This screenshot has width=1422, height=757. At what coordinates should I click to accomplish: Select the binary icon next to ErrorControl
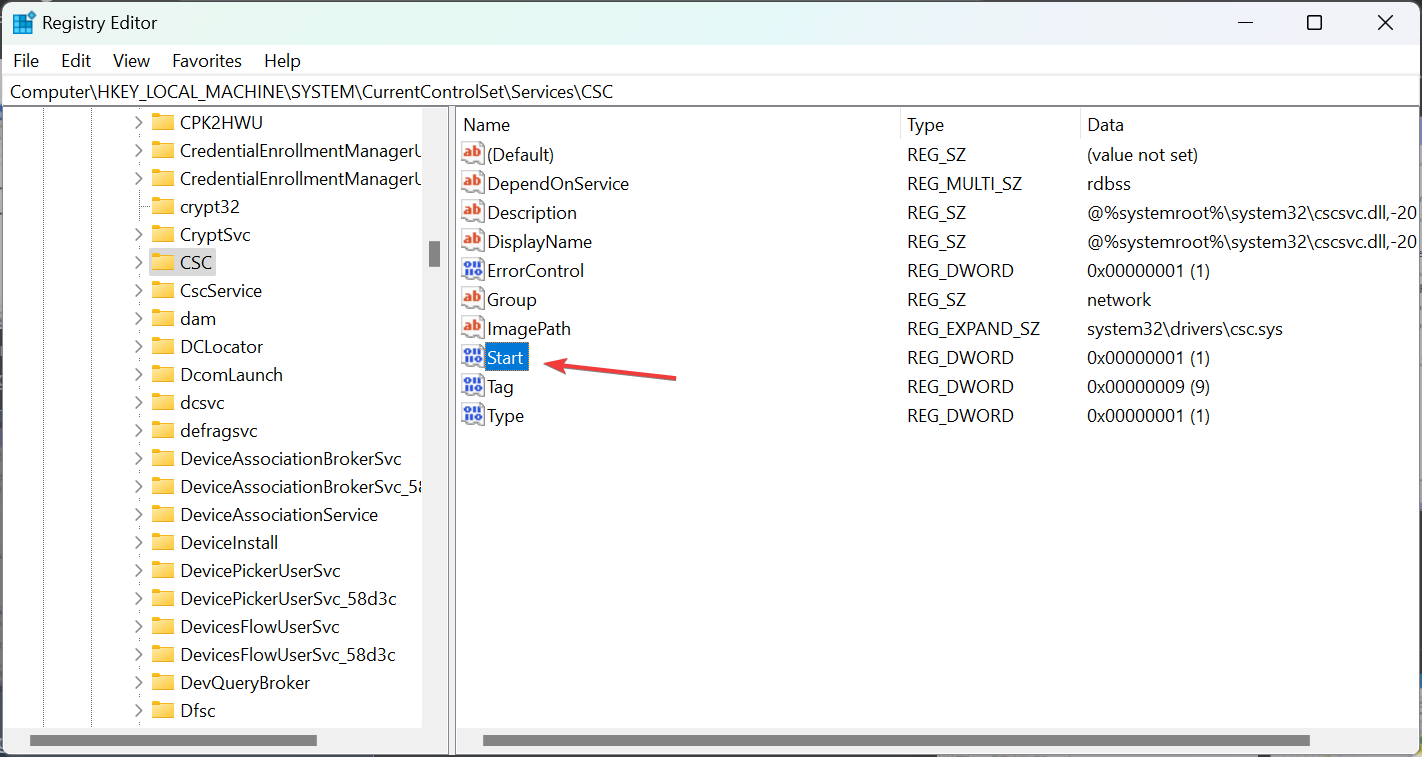click(472, 270)
